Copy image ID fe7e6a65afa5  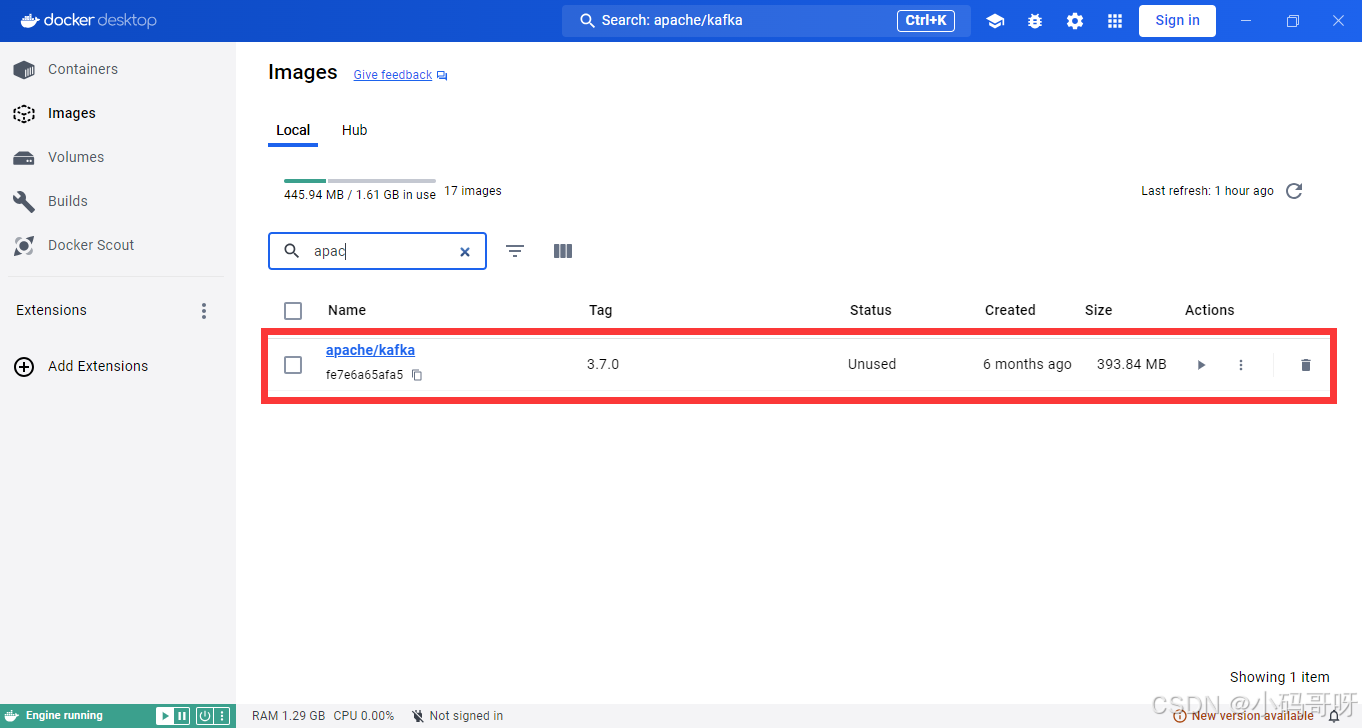(x=417, y=375)
